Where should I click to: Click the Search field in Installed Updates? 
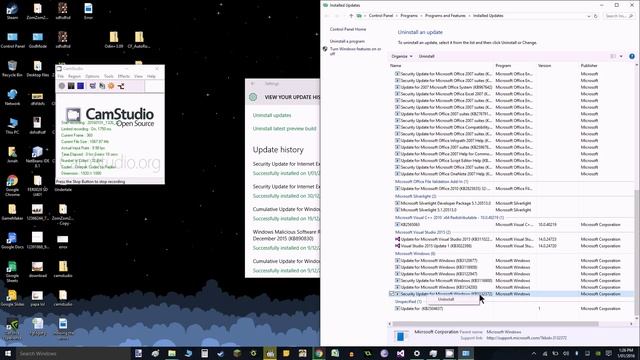(619, 16)
